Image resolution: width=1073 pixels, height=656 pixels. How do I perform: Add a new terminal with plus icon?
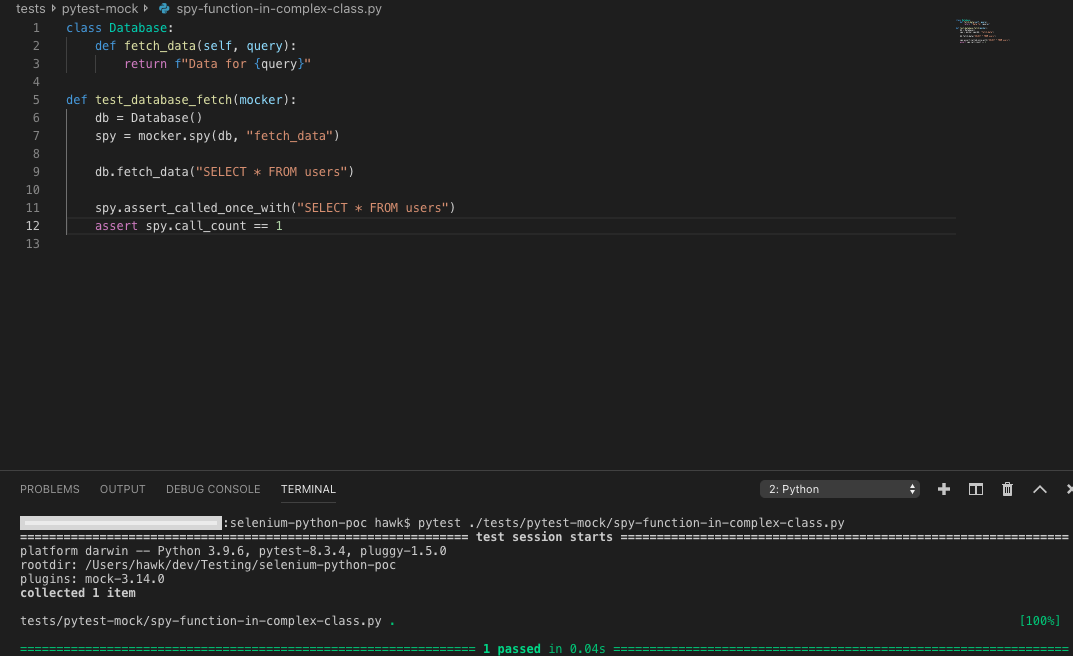[944, 489]
